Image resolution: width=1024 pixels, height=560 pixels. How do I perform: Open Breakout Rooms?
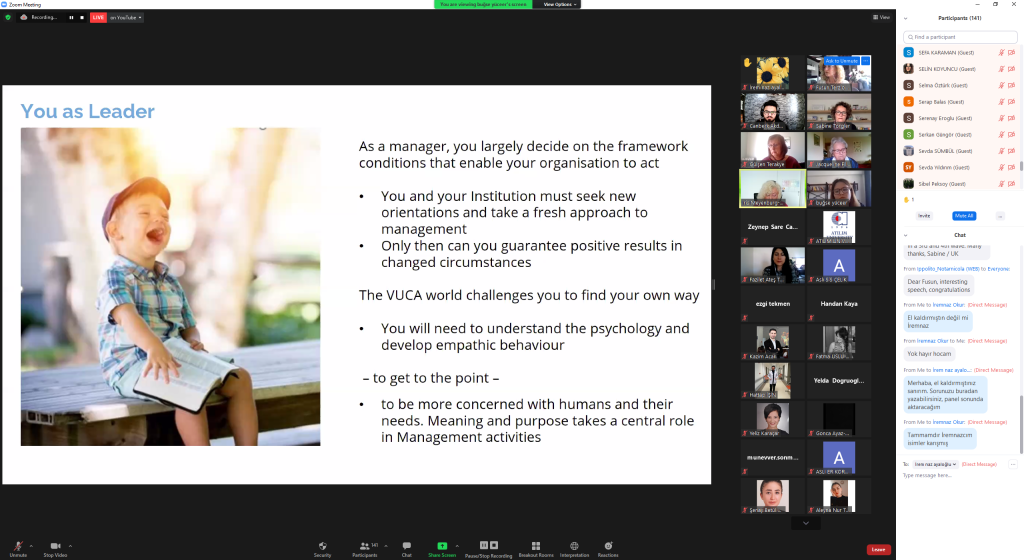(x=536, y=545)
